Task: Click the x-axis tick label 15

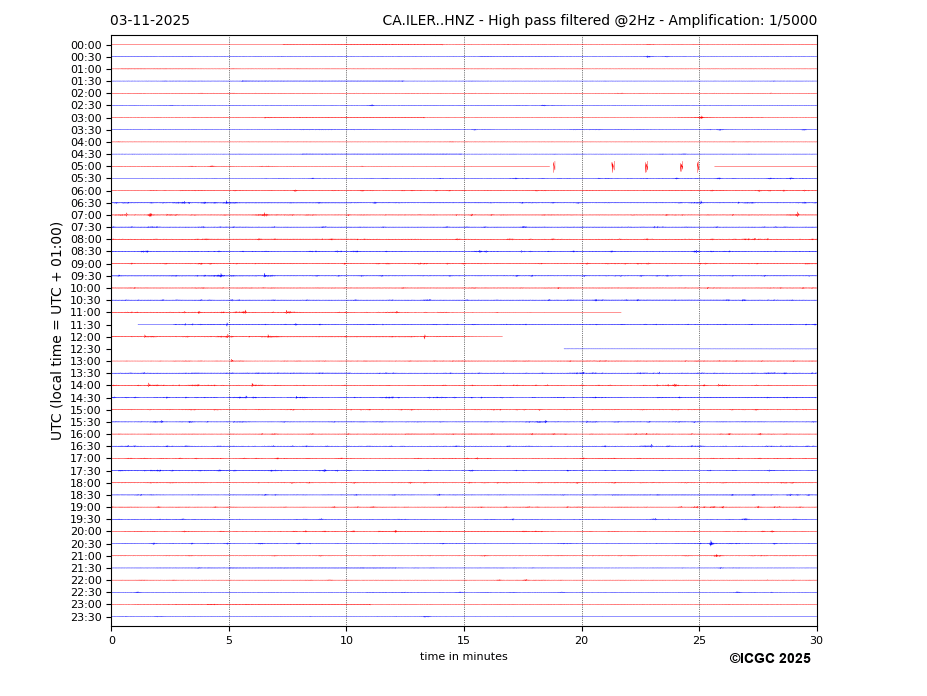Action: (464, 640)
